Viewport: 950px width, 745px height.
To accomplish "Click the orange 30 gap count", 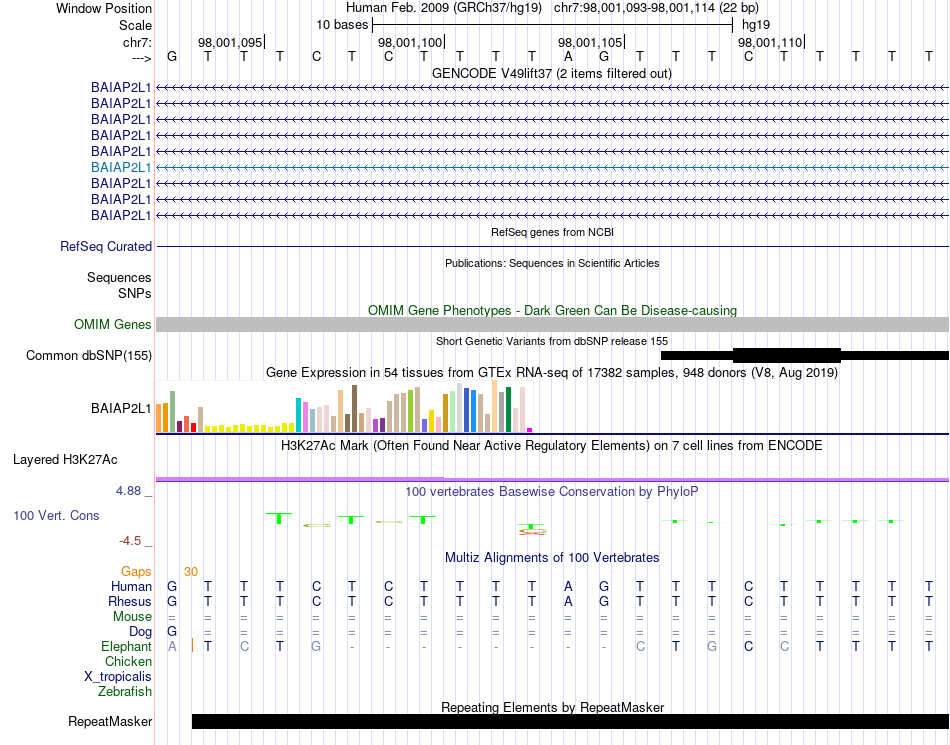I will click(191, 572).
